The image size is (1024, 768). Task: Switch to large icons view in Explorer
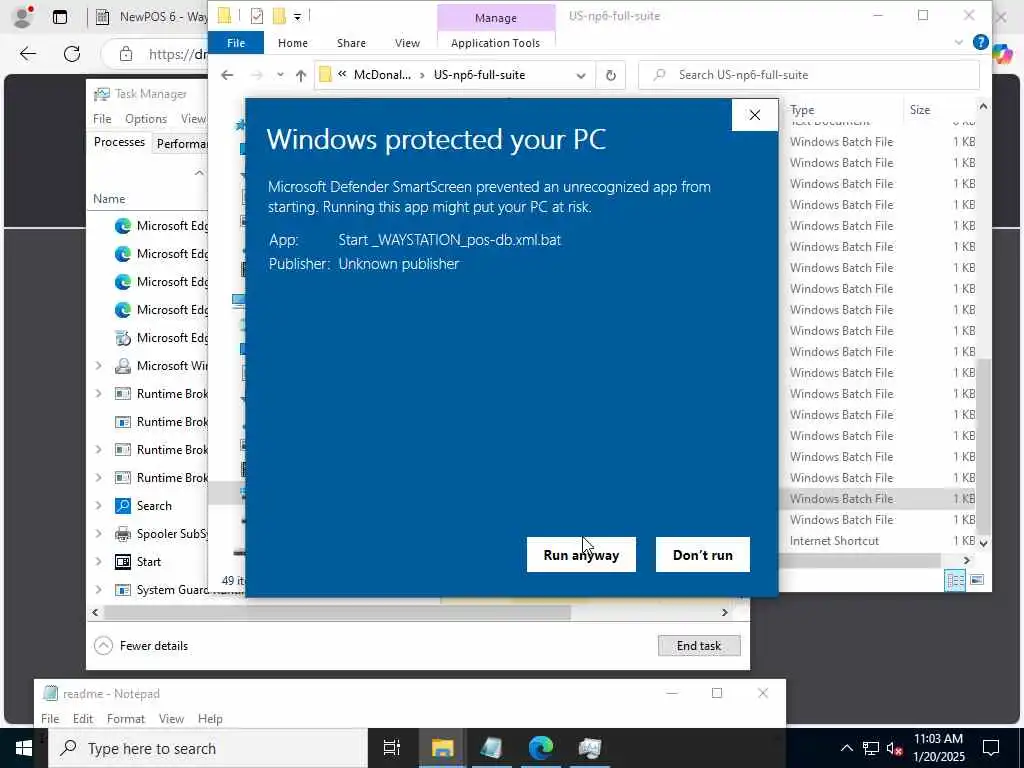pos(977,580)
